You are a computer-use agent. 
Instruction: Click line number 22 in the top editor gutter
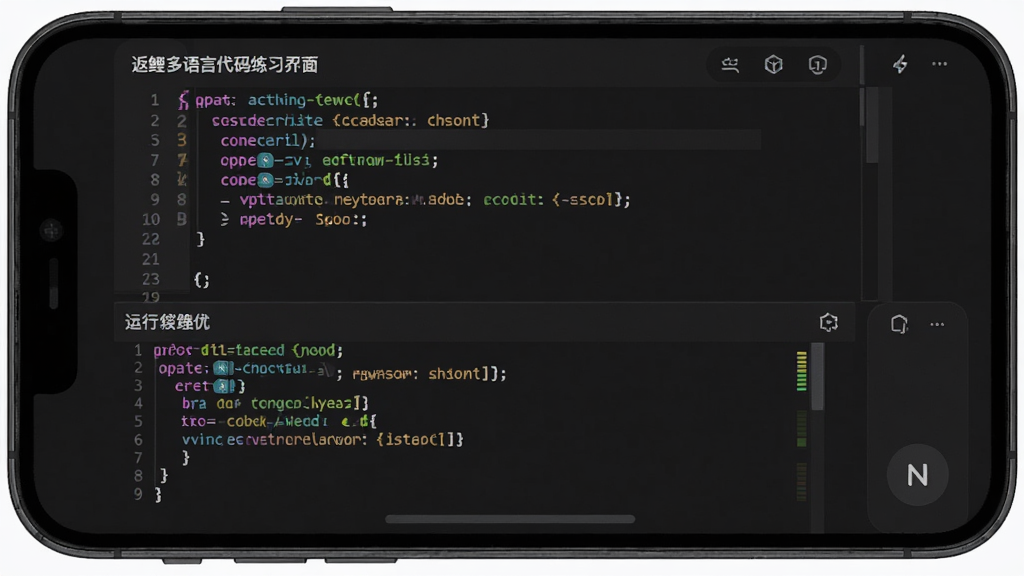(151, 239)
